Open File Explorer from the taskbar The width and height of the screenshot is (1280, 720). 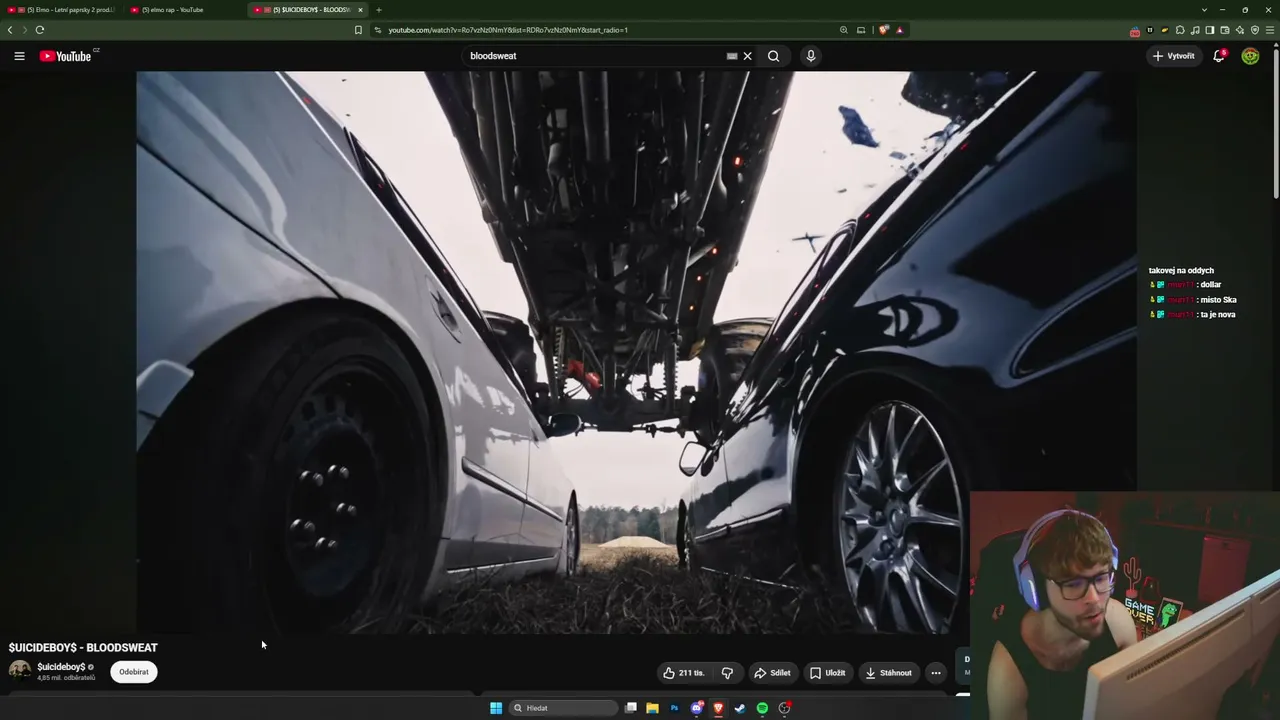(652, 708)
